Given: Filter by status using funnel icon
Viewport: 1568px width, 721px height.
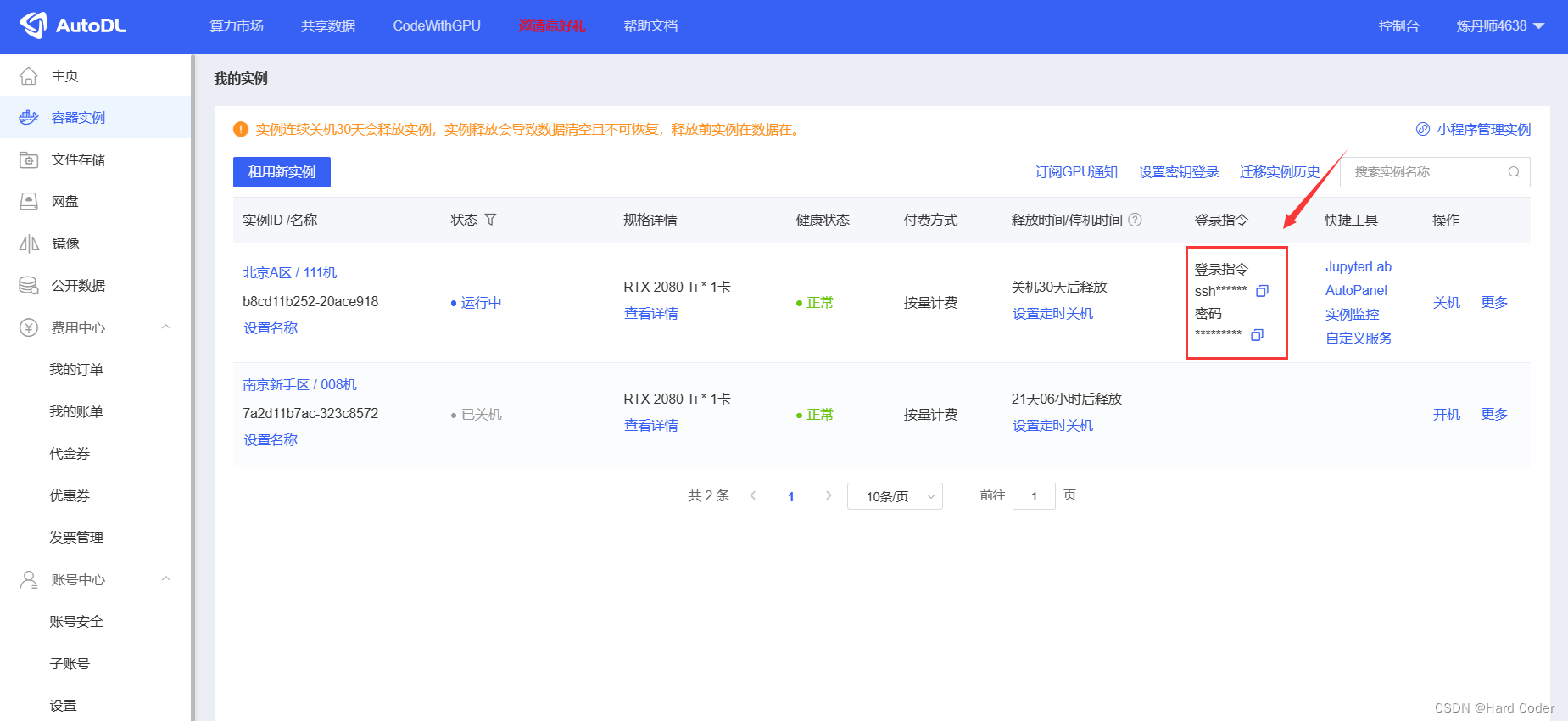Looking at the screenshot, I should pos(490,220).
